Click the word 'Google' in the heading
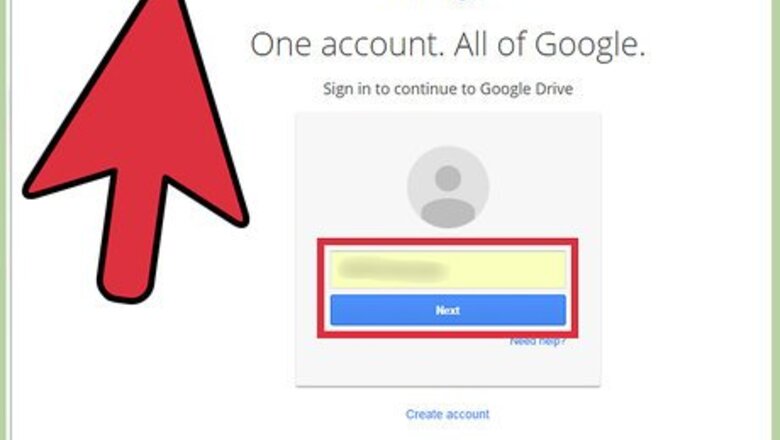780x440 pixels. (x=589, y=46)
